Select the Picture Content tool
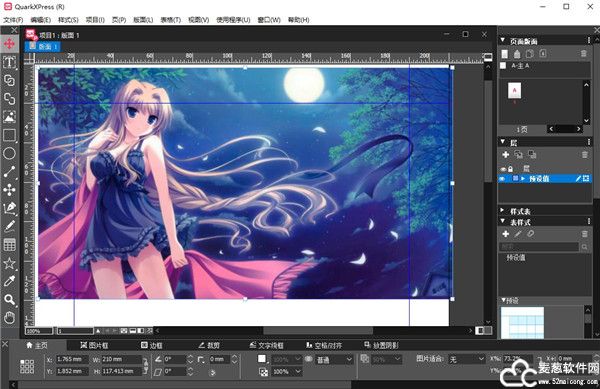This screenshot has height=389, width=600. 9,116
